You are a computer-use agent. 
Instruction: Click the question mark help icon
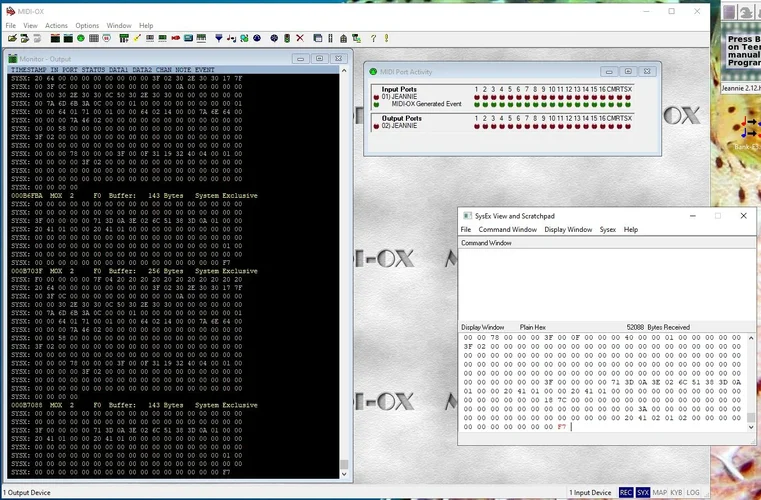[x=373, y=38]
